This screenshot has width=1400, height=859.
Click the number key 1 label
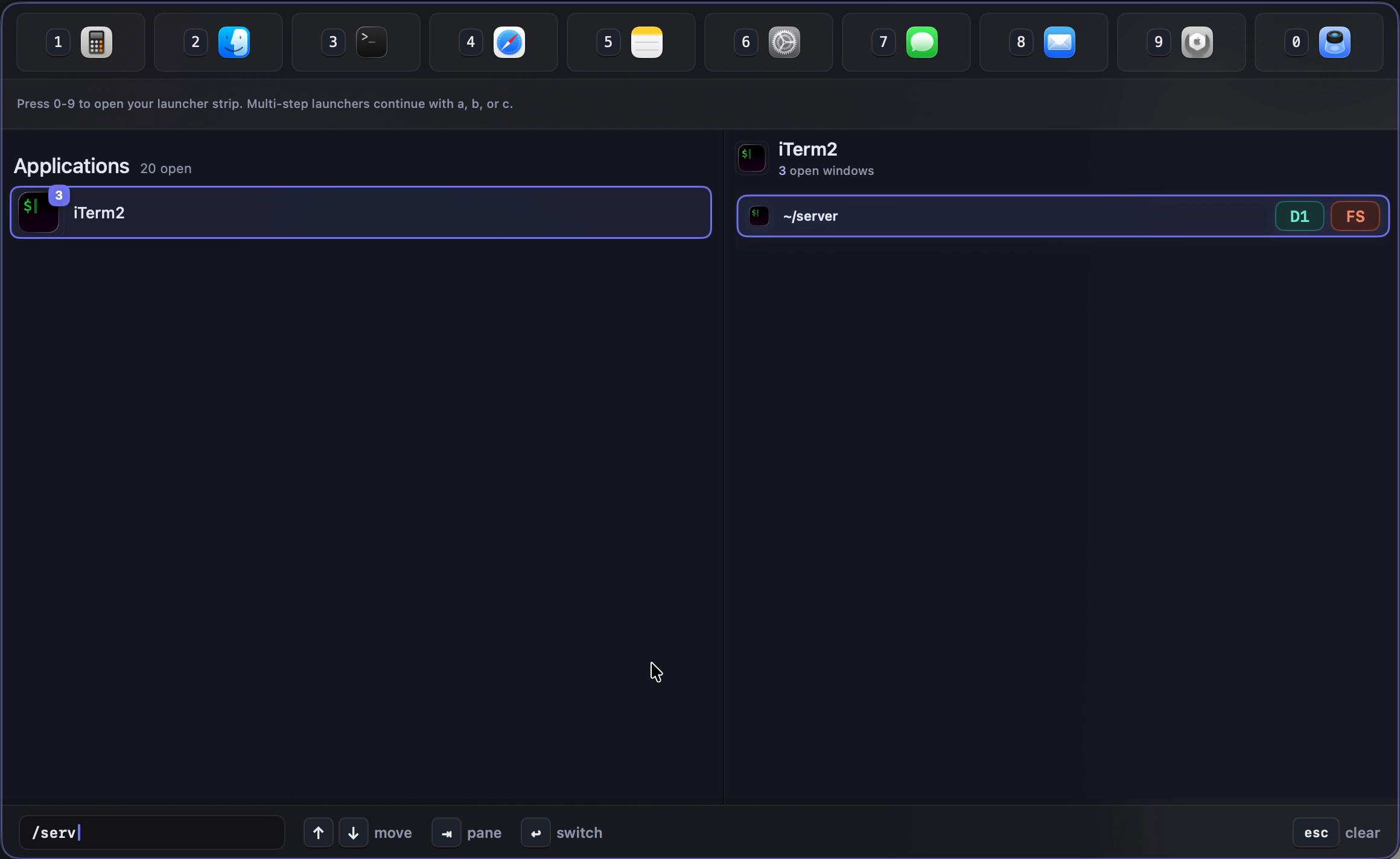(x=58, y=42)
